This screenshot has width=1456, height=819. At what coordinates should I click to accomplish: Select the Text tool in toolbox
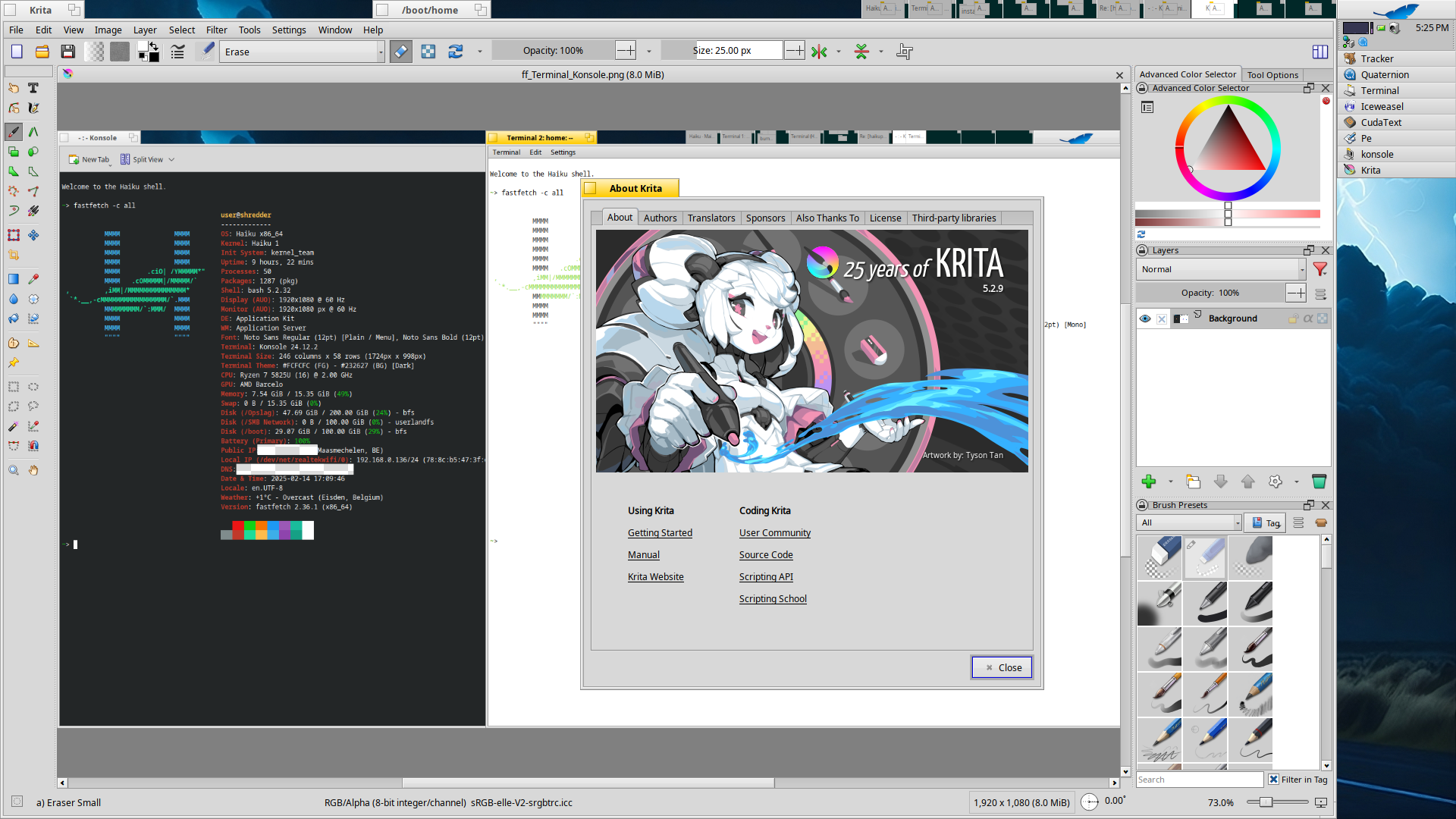click(33, 88)
